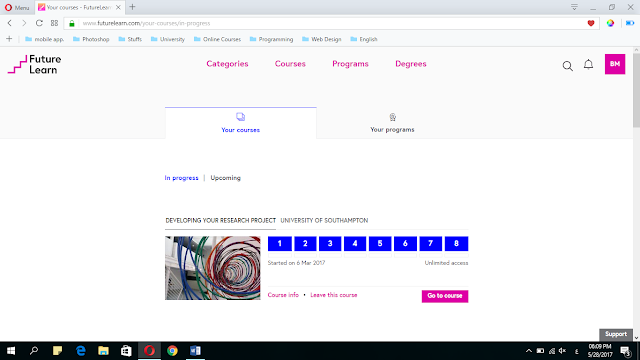Screen dimensions: 640x360
Task: Close the Your courses browser tab
Action: 118,7
